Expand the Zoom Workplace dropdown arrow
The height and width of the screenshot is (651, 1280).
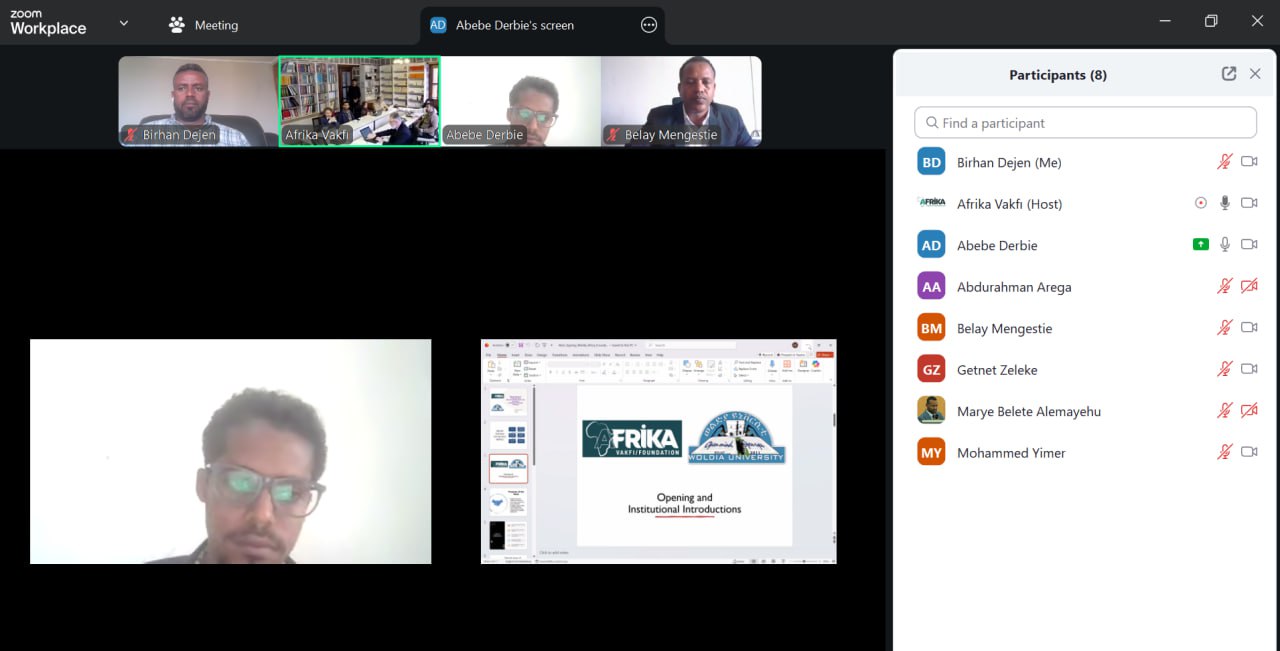point(124,23)
